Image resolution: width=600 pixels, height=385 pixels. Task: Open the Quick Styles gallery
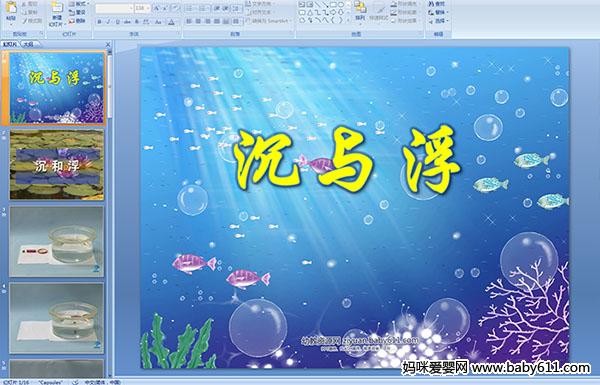[x=379, y=11]
